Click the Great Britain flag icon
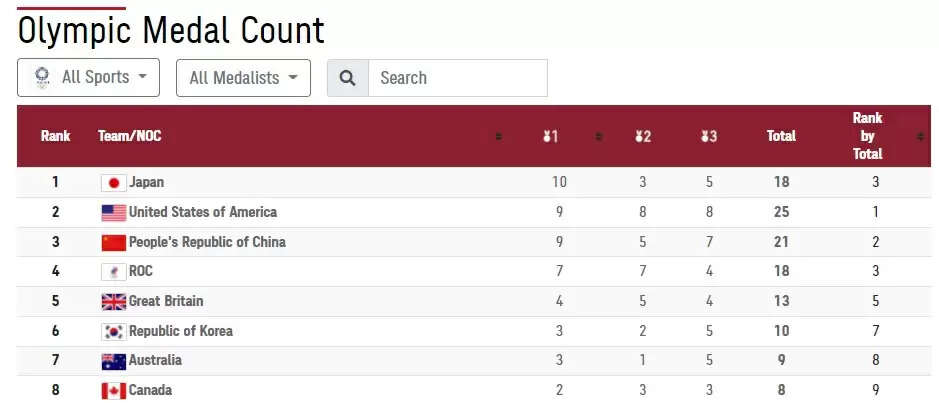This screenshot has height=403, width=939. 113,301
